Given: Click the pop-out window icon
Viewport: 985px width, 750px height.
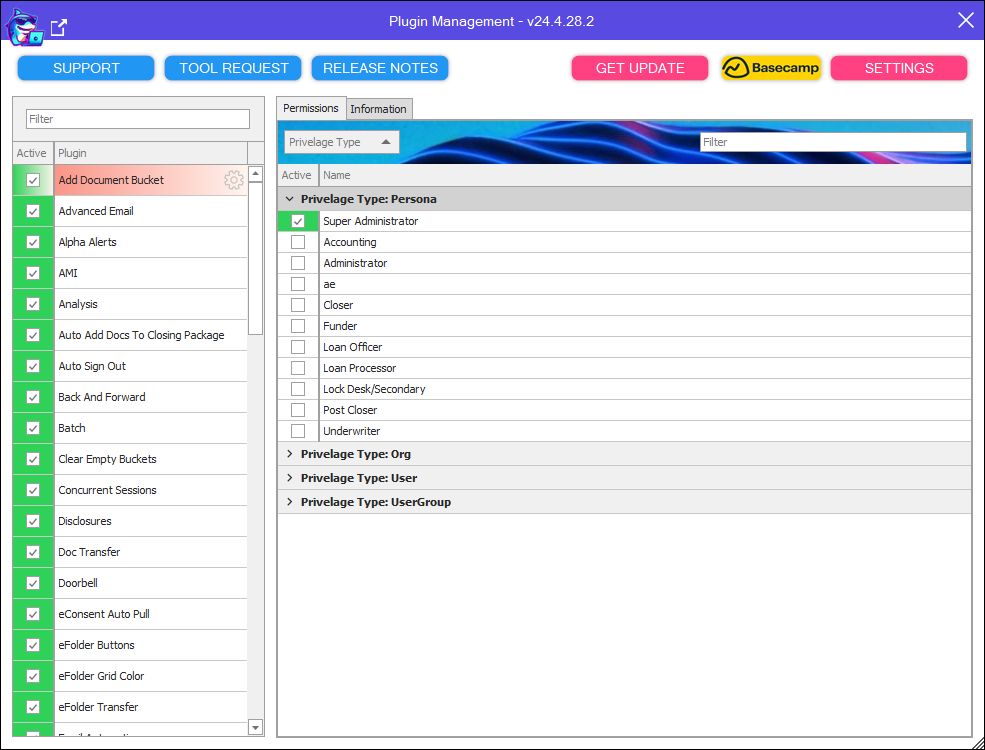Looking at the screenshot, I should tap(59, 28).
